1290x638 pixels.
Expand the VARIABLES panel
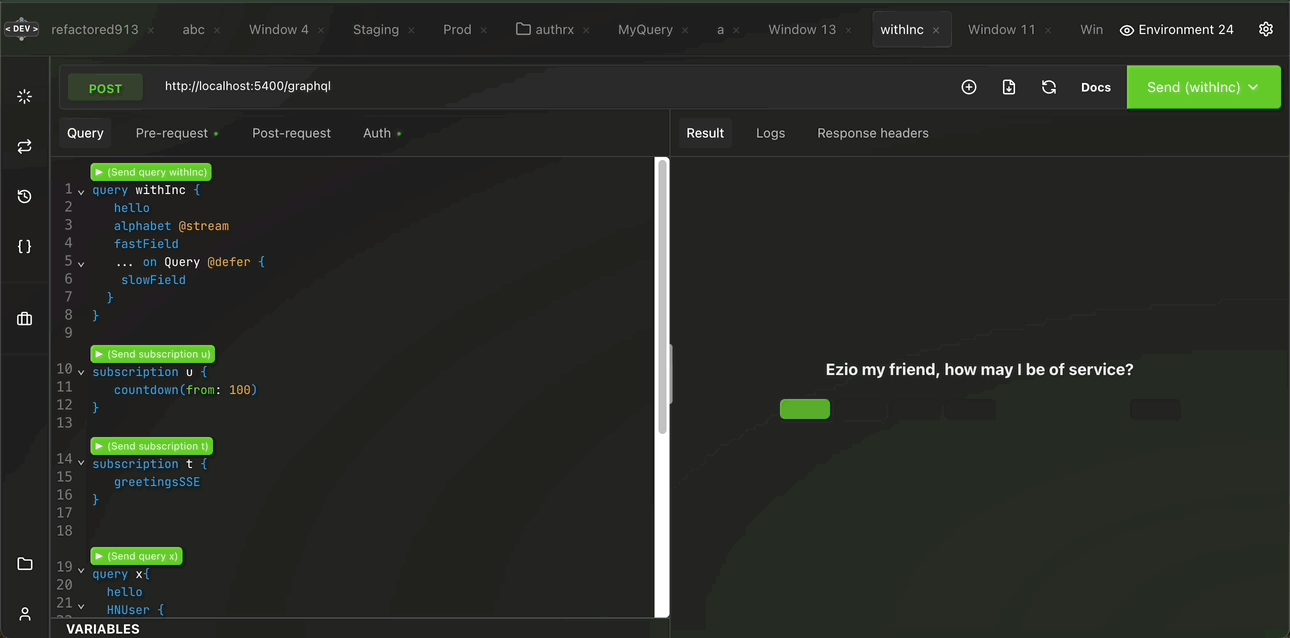pyautogui.click(x=103, y=629)
